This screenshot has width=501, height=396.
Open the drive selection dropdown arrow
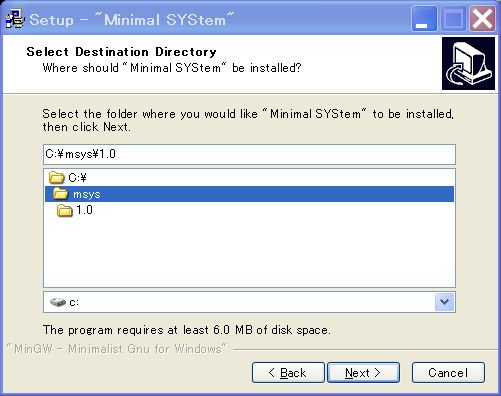pos(444,302)
